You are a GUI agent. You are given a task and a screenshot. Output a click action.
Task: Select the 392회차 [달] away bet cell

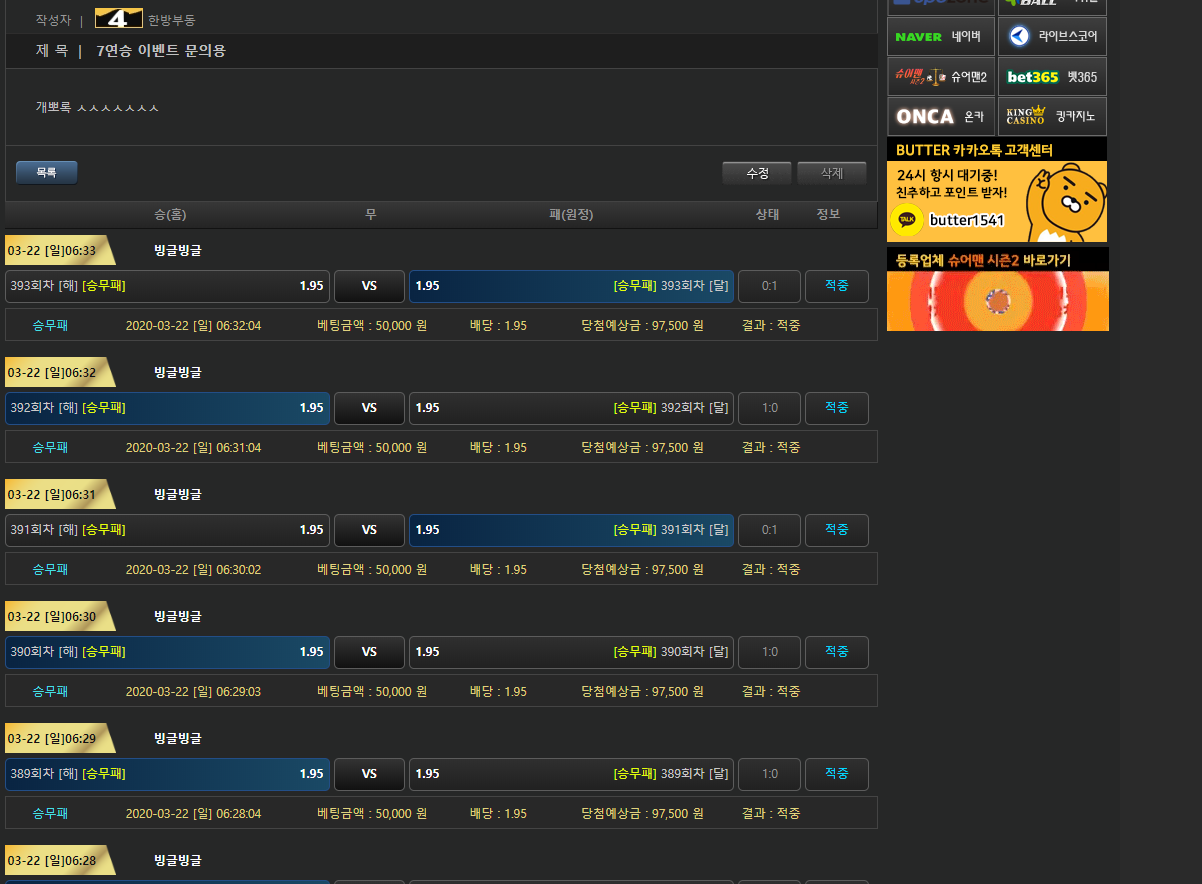point(571,408)
